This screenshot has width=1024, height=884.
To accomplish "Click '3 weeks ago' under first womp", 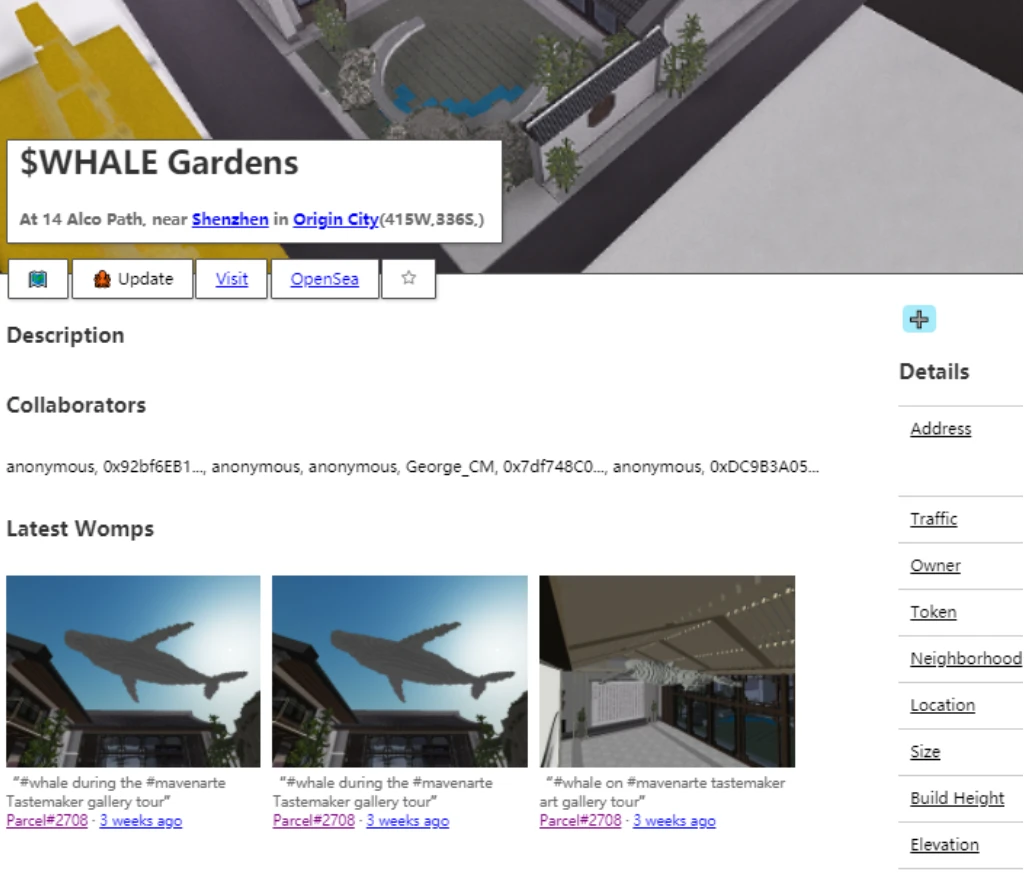I will pyautogui.click(x=141, y=821).
